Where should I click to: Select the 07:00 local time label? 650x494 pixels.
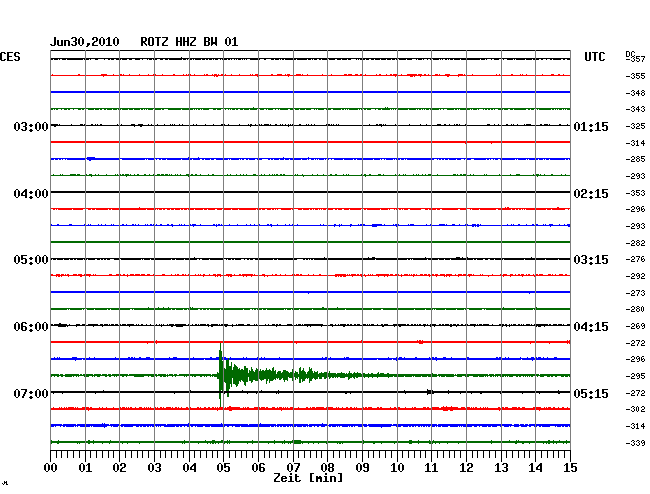(31, 393)
